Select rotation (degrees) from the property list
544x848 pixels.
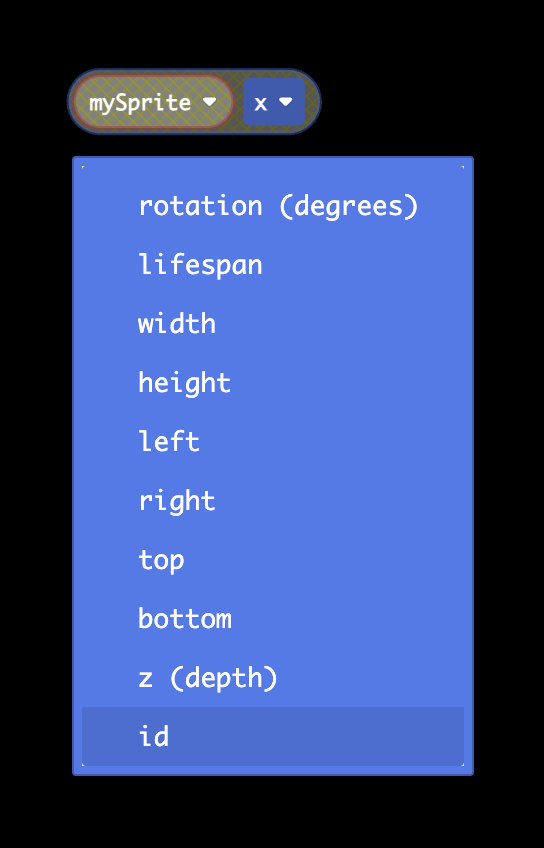[x=273, y=206]
